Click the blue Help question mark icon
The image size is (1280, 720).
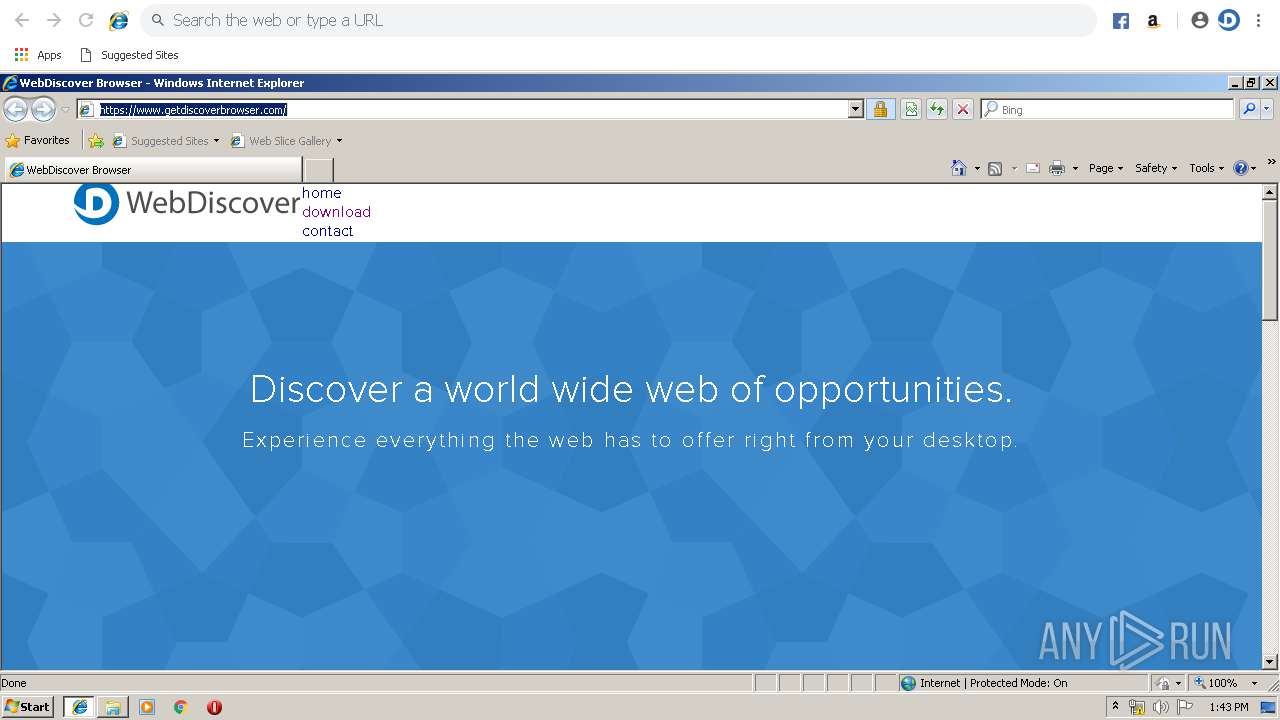pyautogui.click(x=1241, y=168)
